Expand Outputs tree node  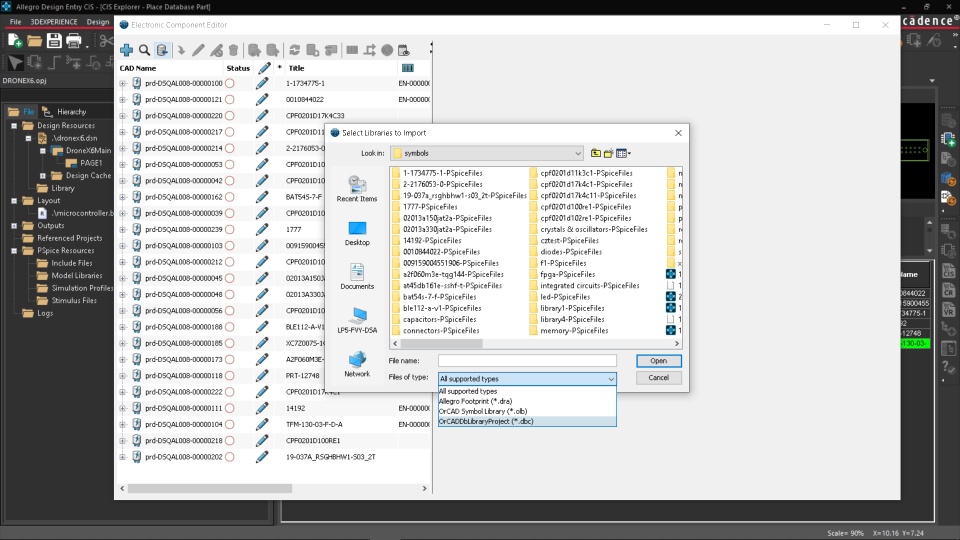14,225
